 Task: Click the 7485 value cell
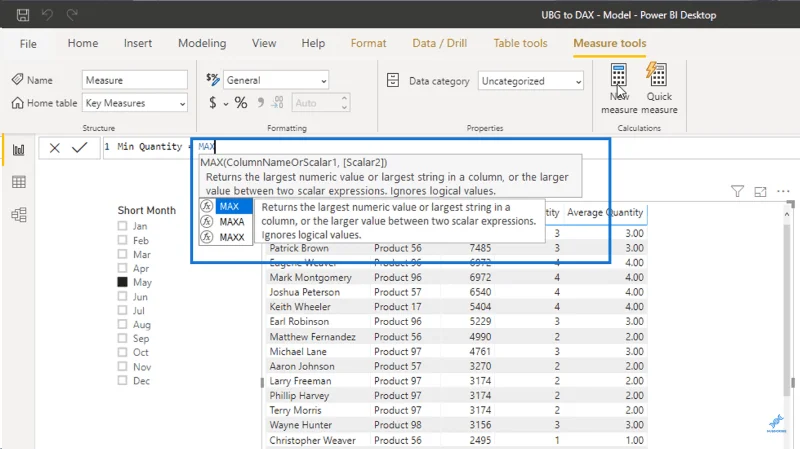coord(480,248)
